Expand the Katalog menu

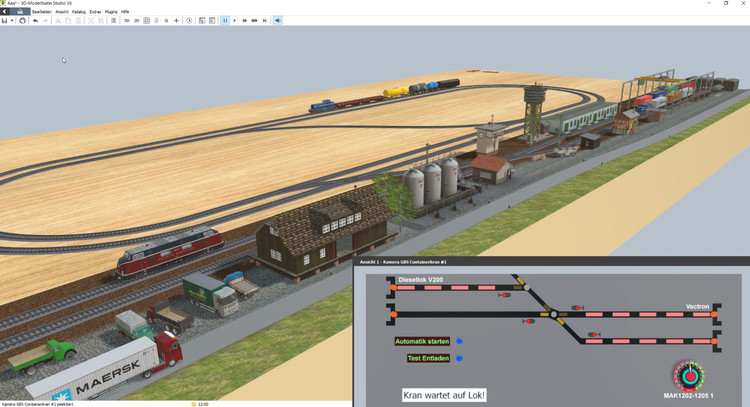79,11
